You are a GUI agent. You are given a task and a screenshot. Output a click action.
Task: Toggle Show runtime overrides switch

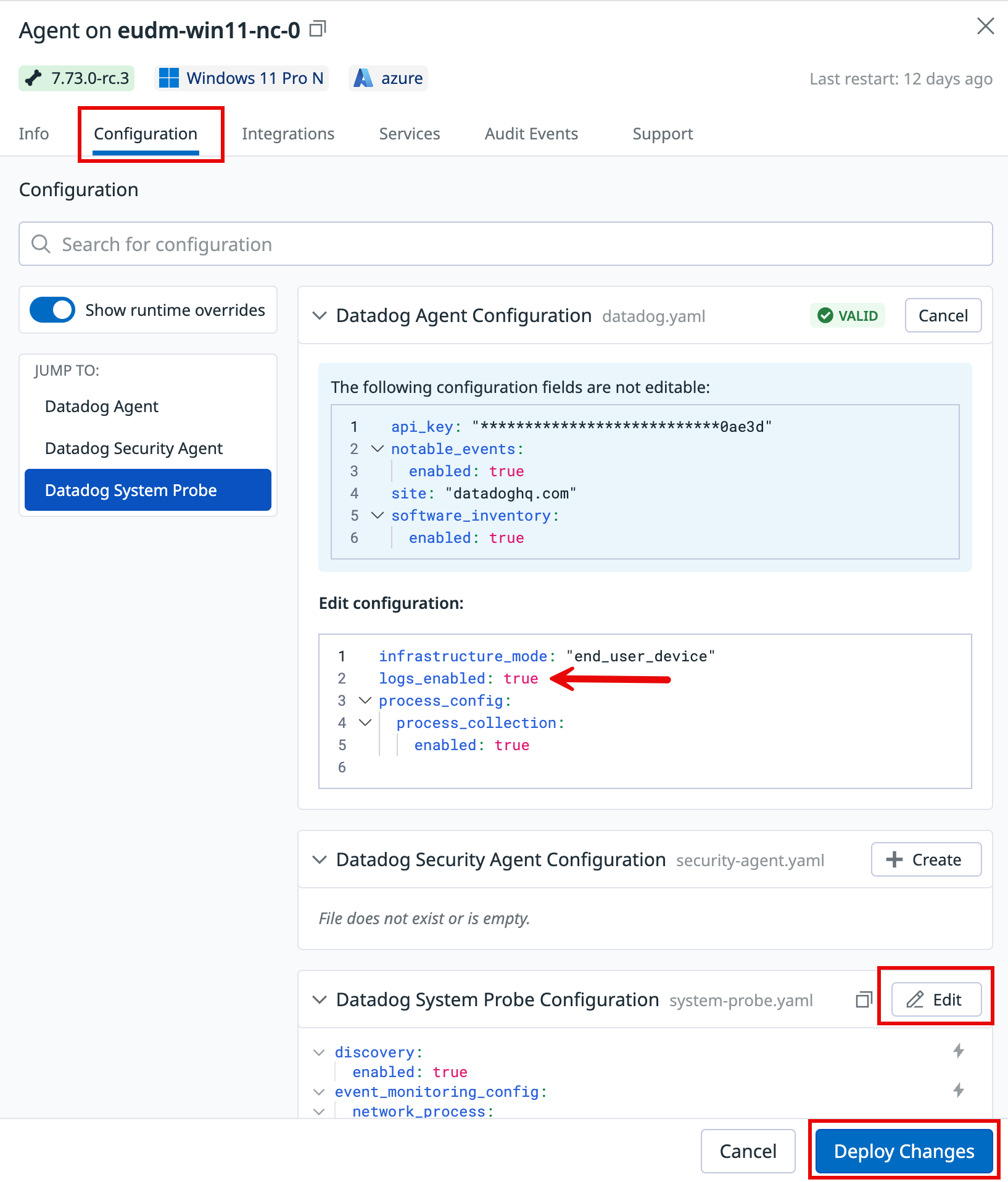point(53,310)
